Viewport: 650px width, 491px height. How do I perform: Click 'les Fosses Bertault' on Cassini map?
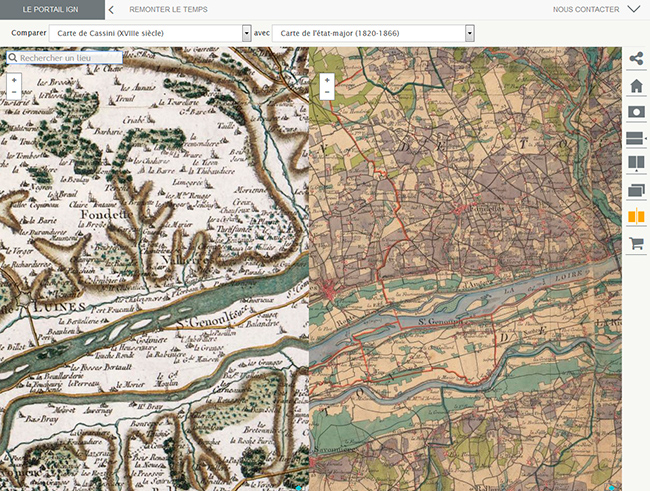click(102, 367)
